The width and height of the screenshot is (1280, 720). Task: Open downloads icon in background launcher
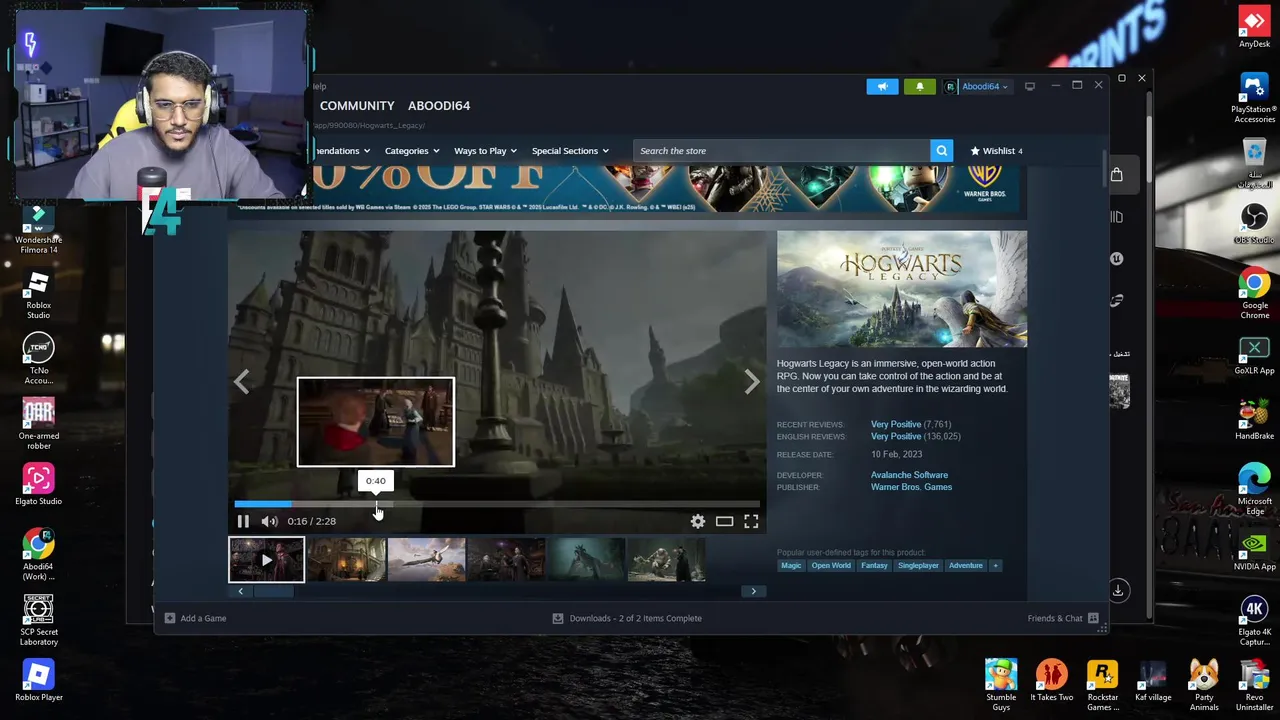1118,590
